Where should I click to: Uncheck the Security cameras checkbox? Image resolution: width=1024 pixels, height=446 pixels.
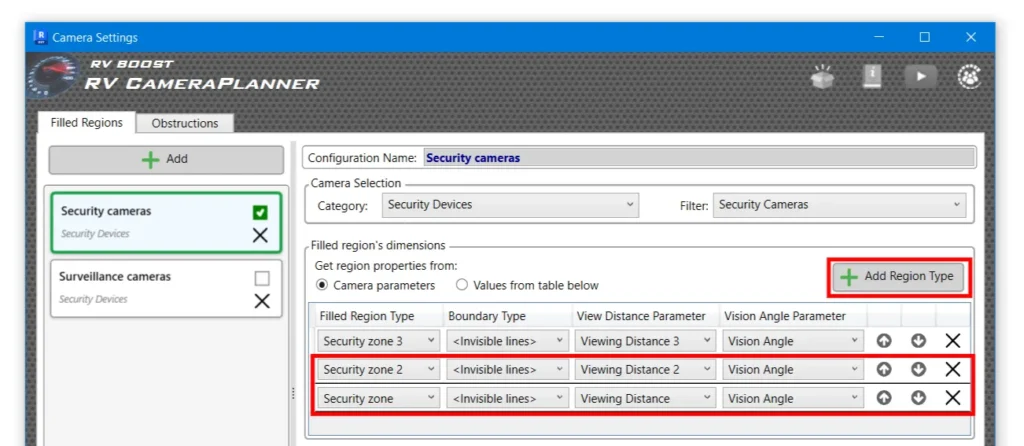click(x=261, y=212)
